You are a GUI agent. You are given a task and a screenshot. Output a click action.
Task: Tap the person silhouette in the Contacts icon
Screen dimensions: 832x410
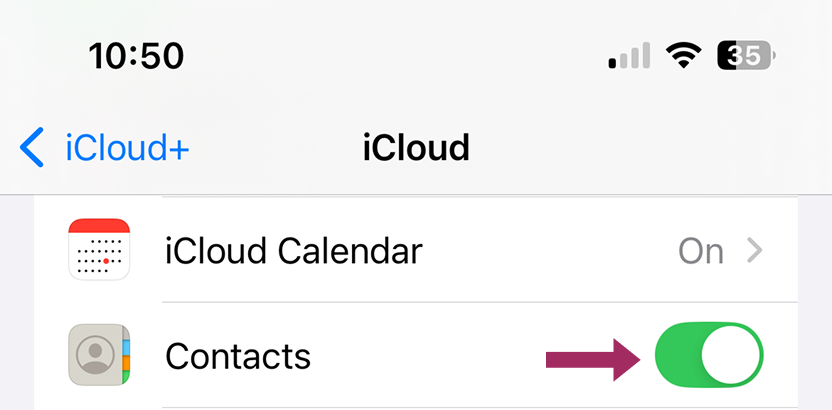95,356
